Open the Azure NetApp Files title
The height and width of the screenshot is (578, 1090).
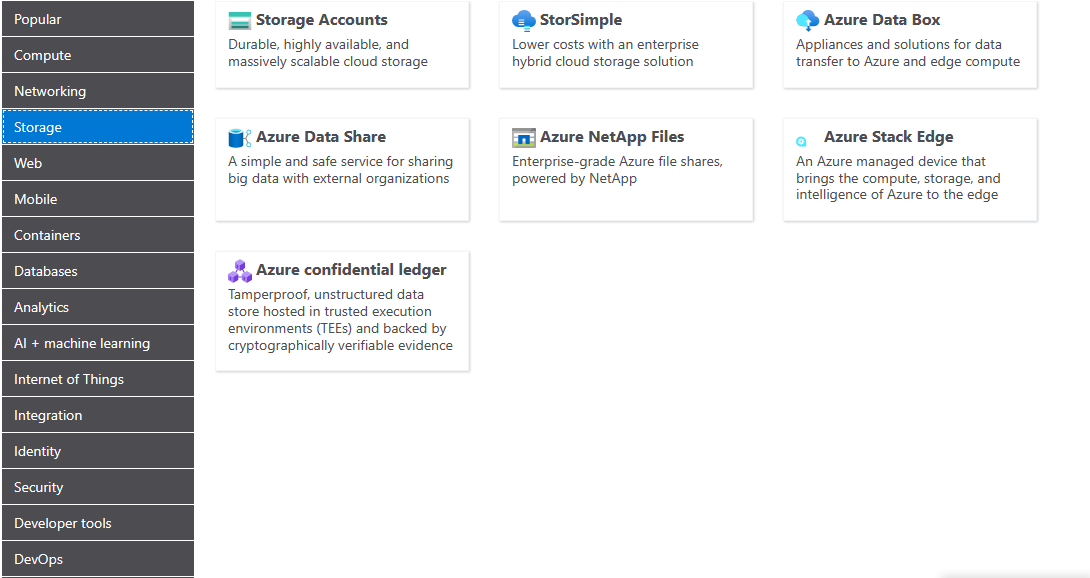612,137
